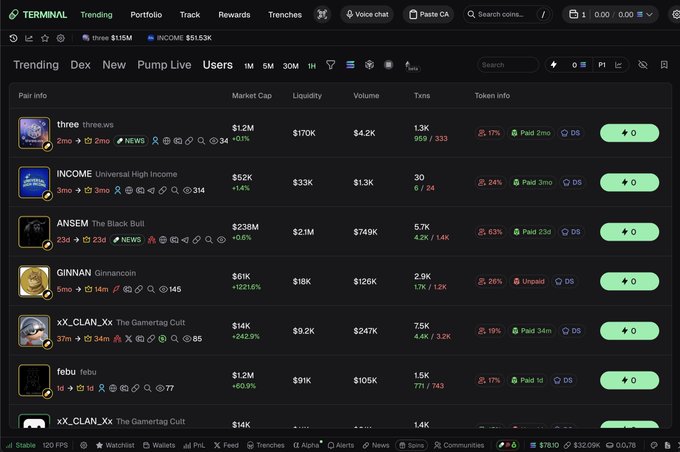680x452 pixels.
Task: Toggle the hidden-eye visibility icon
Action: (x=643, y=65)
